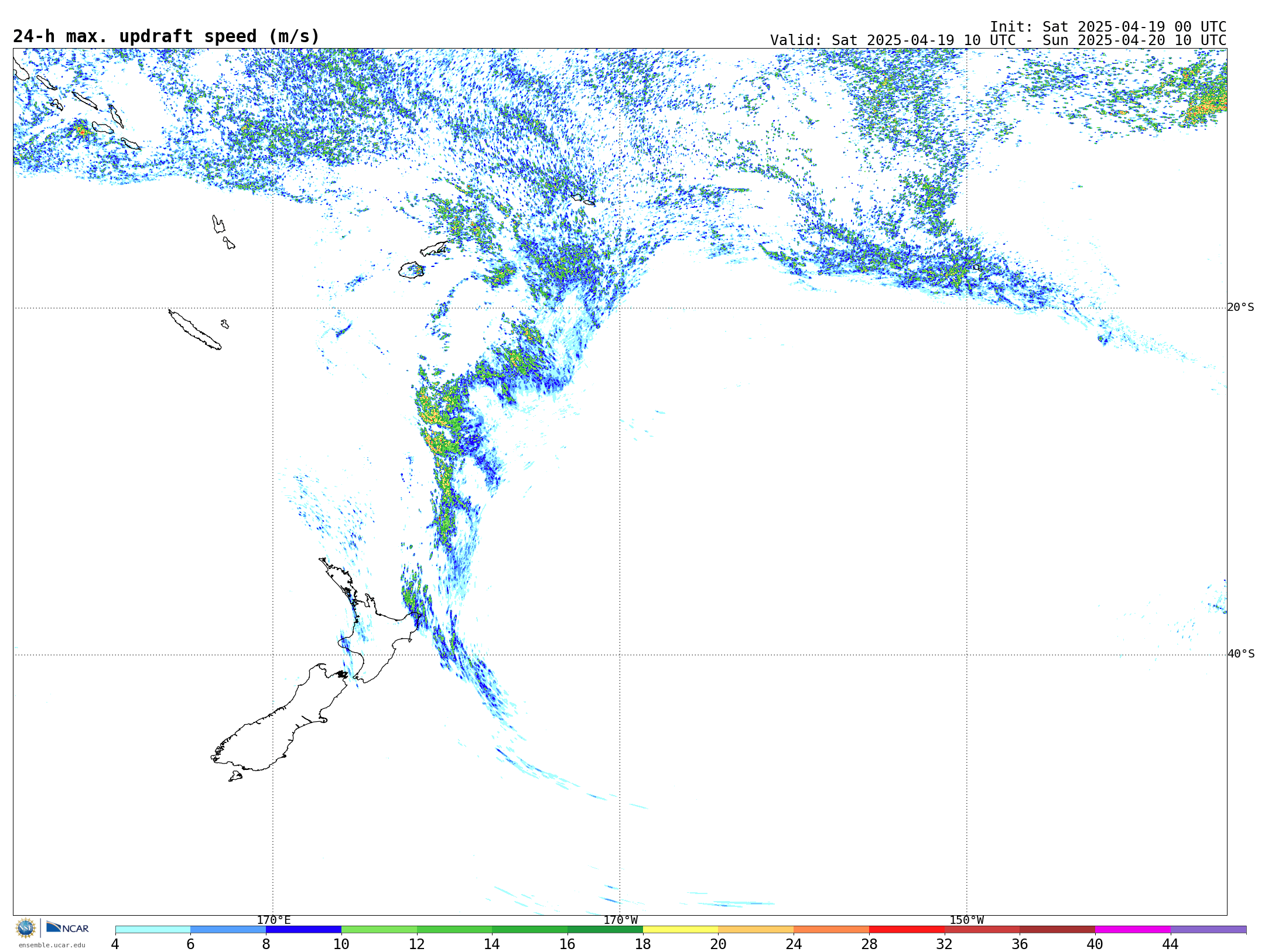The image size is (1265, 952).
Task: Click the NCAR logo
Action: (x=67, y=927)
